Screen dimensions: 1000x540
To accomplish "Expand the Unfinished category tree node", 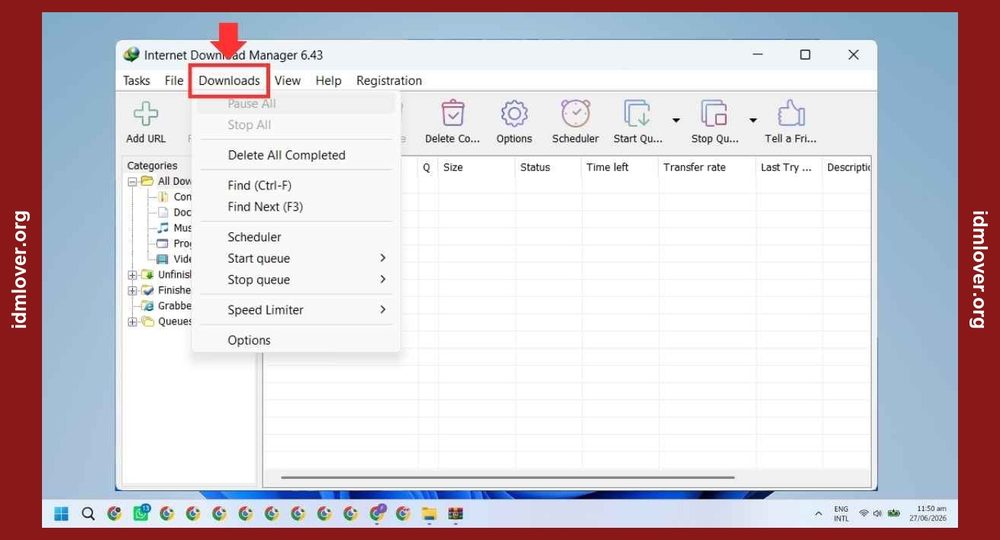I will [x=132, y=275].
